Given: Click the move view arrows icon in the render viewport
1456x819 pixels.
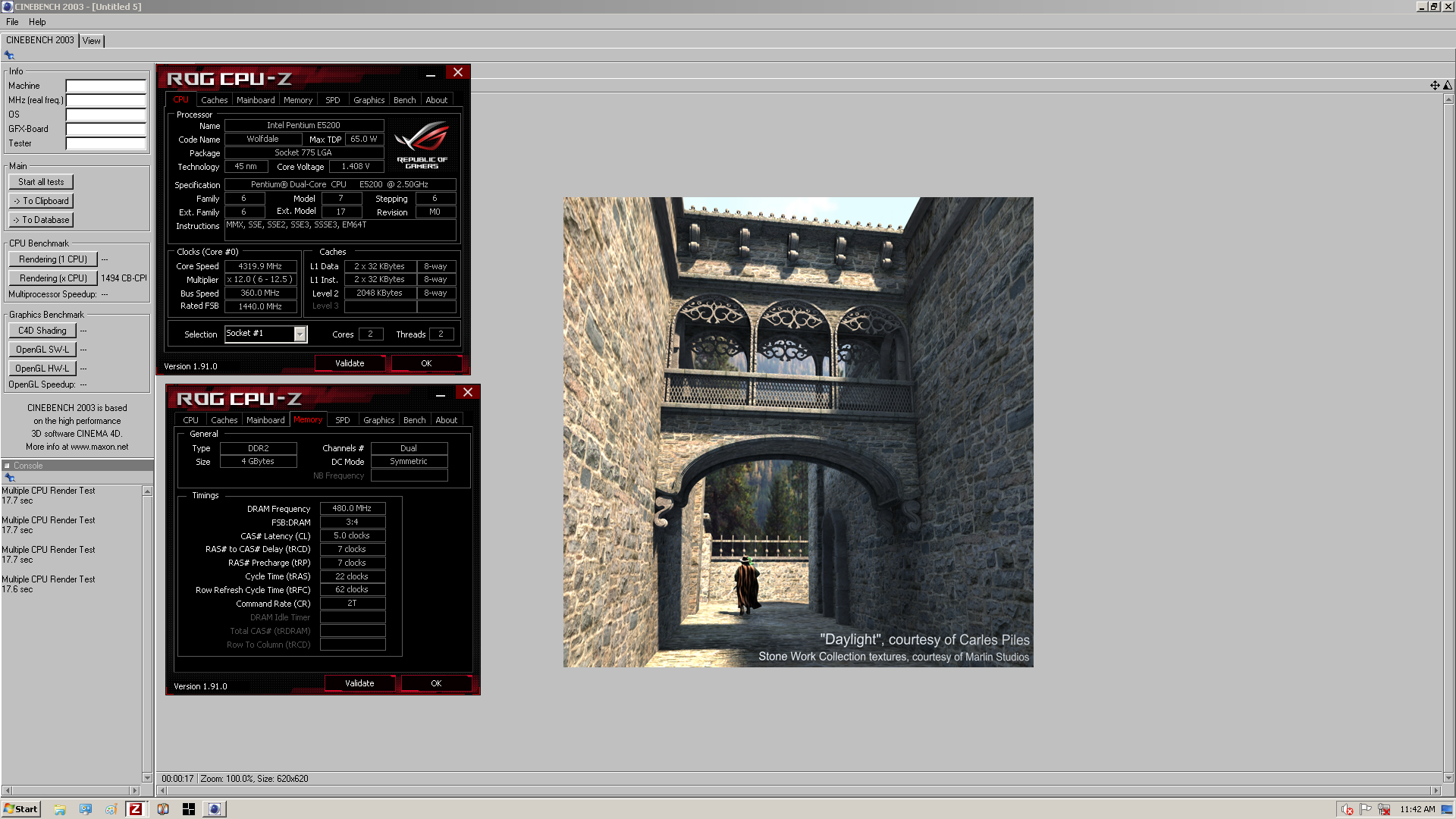Looking at the screenshot, I should pos(1435,86).
